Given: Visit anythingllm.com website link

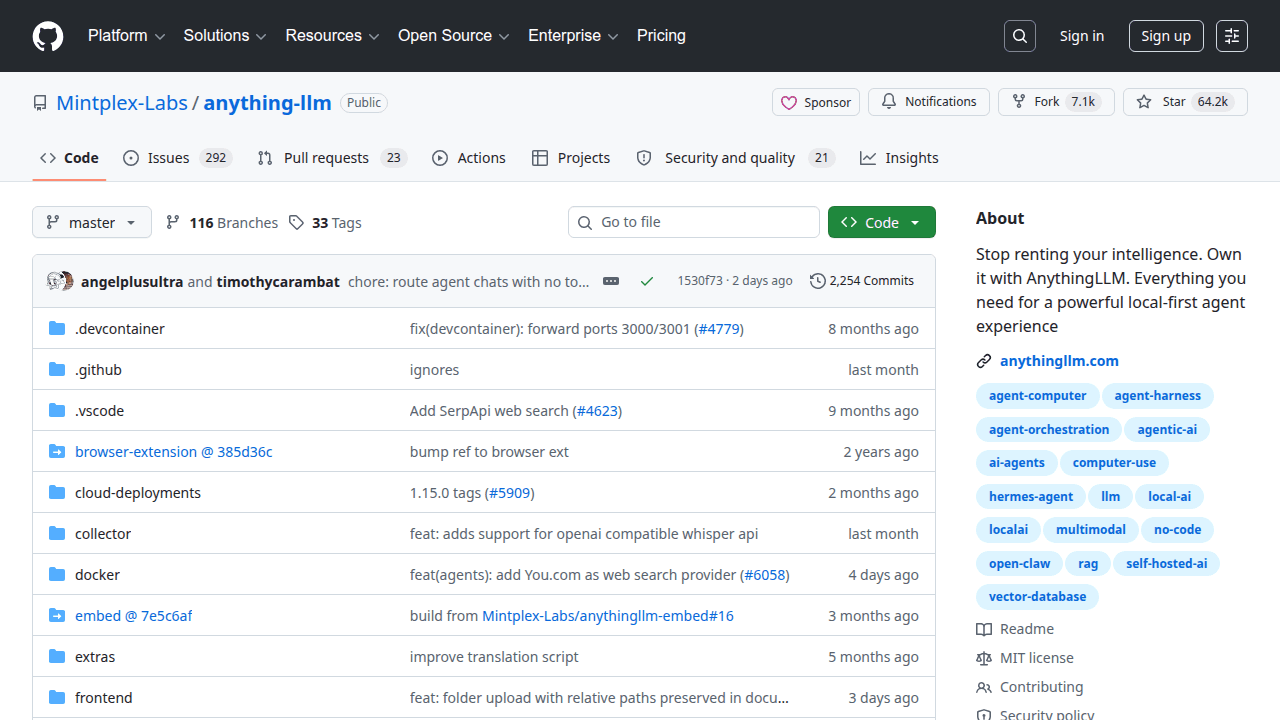Looking at the screenshot, I should tap(1059, 361).
